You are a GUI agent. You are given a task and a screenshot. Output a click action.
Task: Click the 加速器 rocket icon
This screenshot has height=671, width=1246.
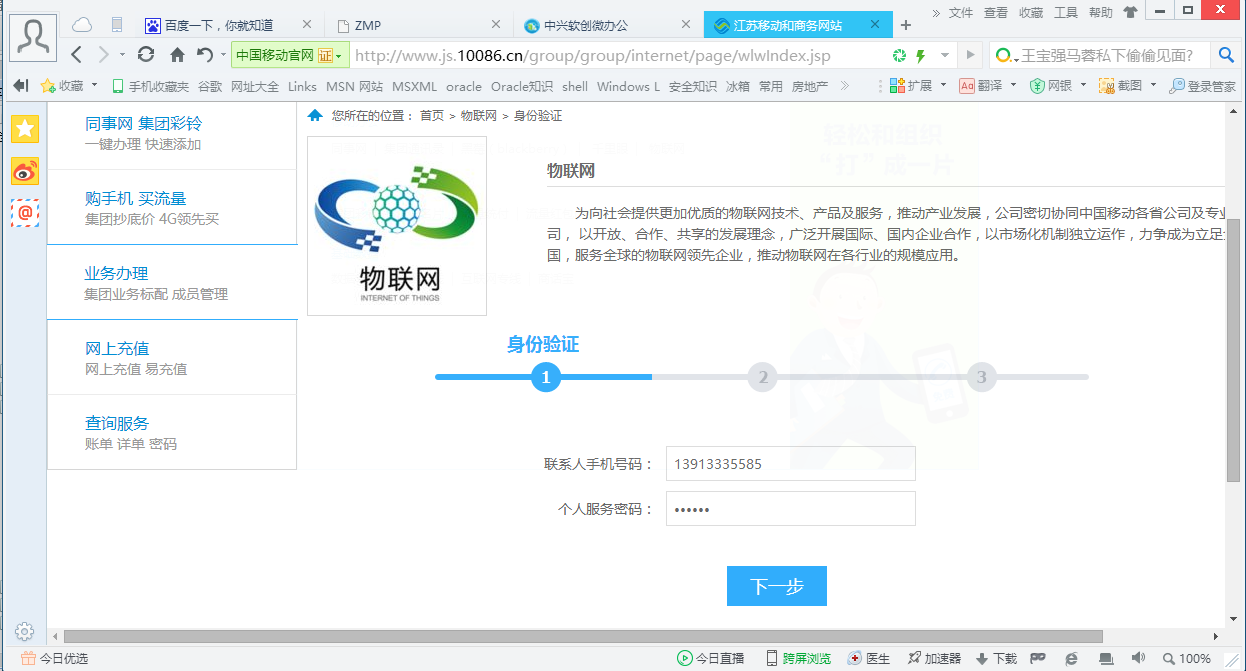click(914, 658)
